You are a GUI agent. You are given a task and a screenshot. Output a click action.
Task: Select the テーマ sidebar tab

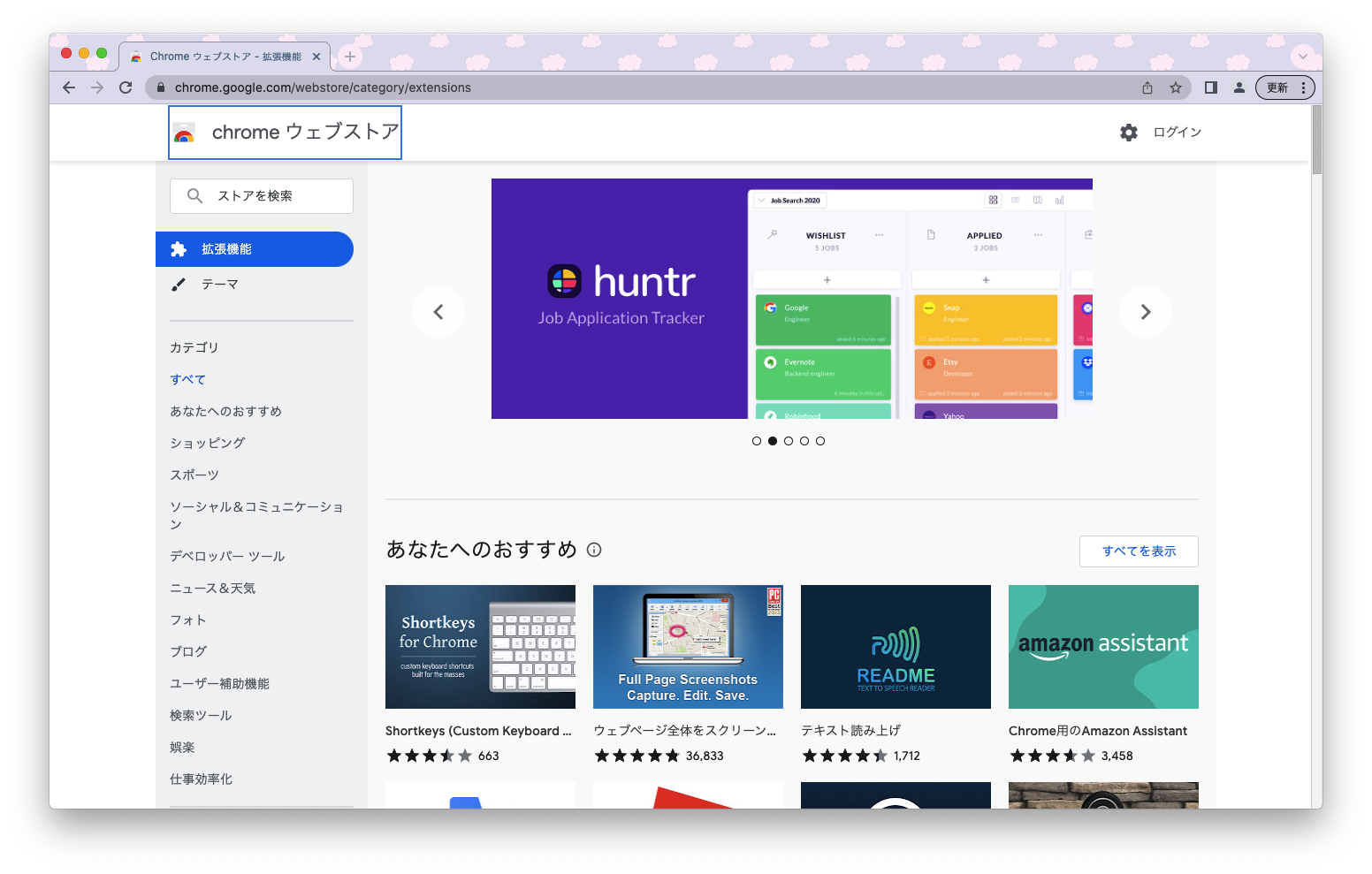tap(255, 285)
